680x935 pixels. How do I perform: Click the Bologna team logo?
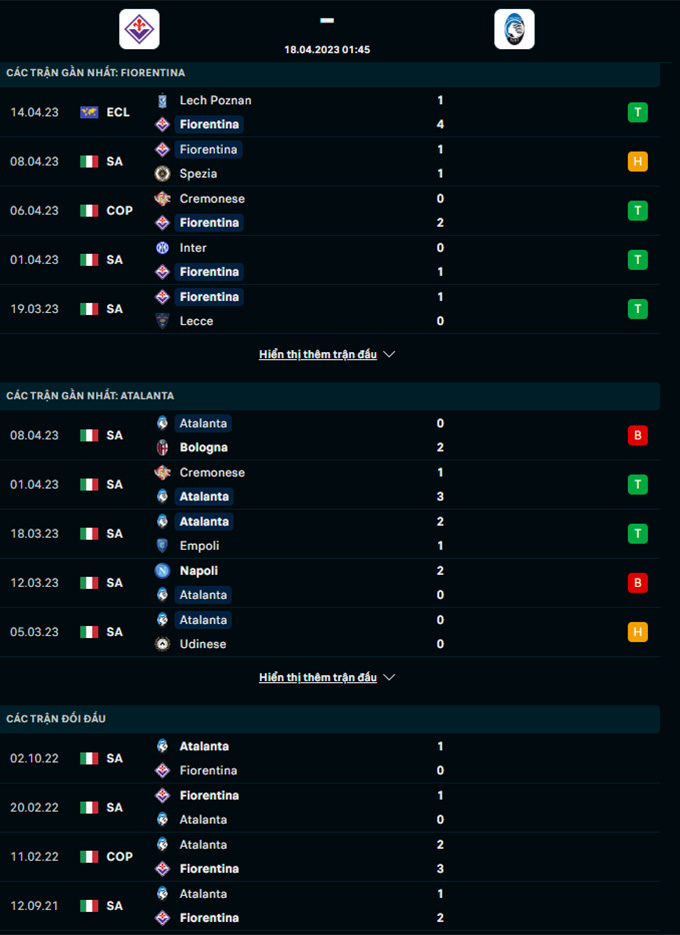tap(162, 448)
